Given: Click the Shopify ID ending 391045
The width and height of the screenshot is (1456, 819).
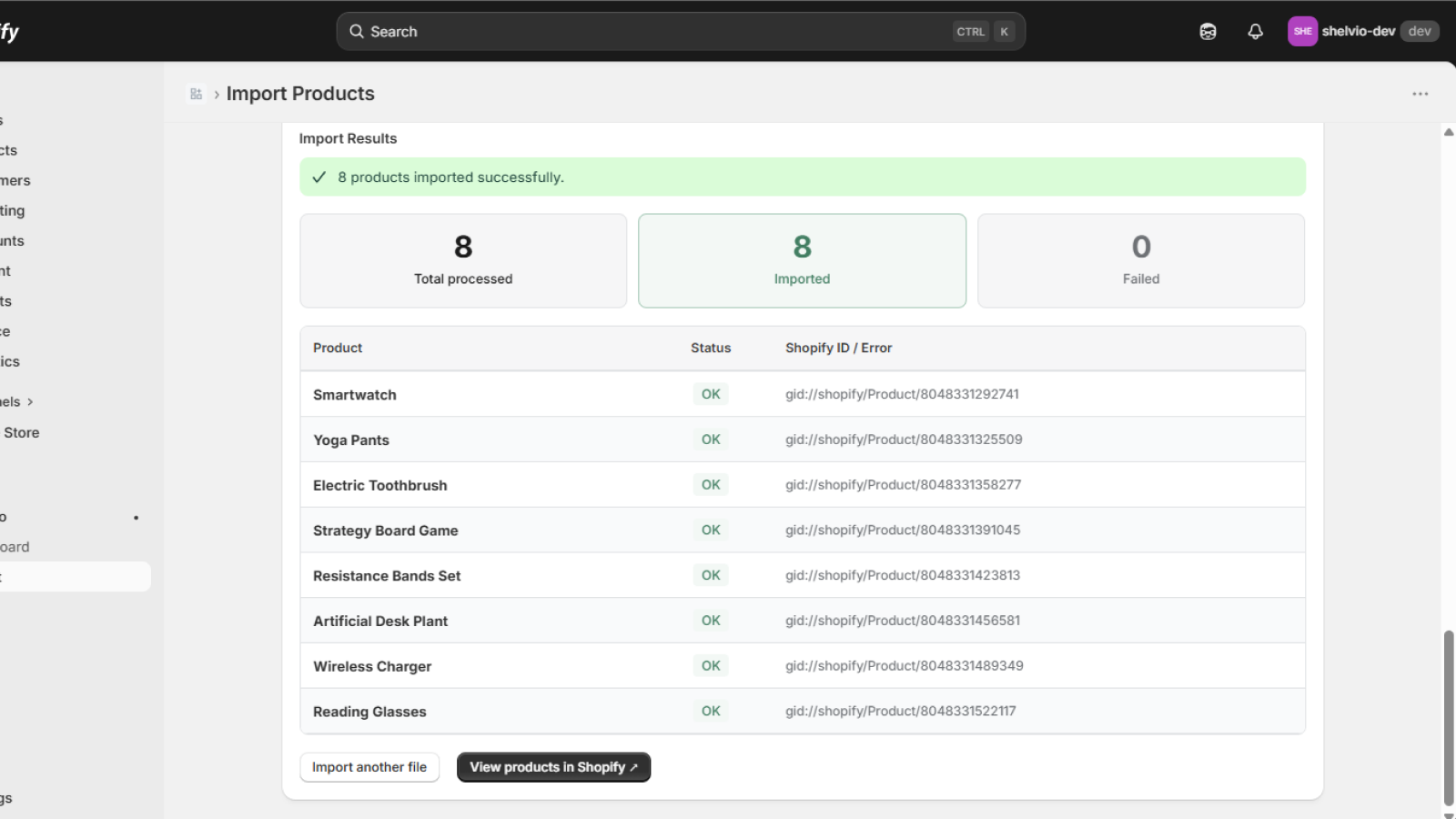Looking at the screenshot, I should [903, 530].
